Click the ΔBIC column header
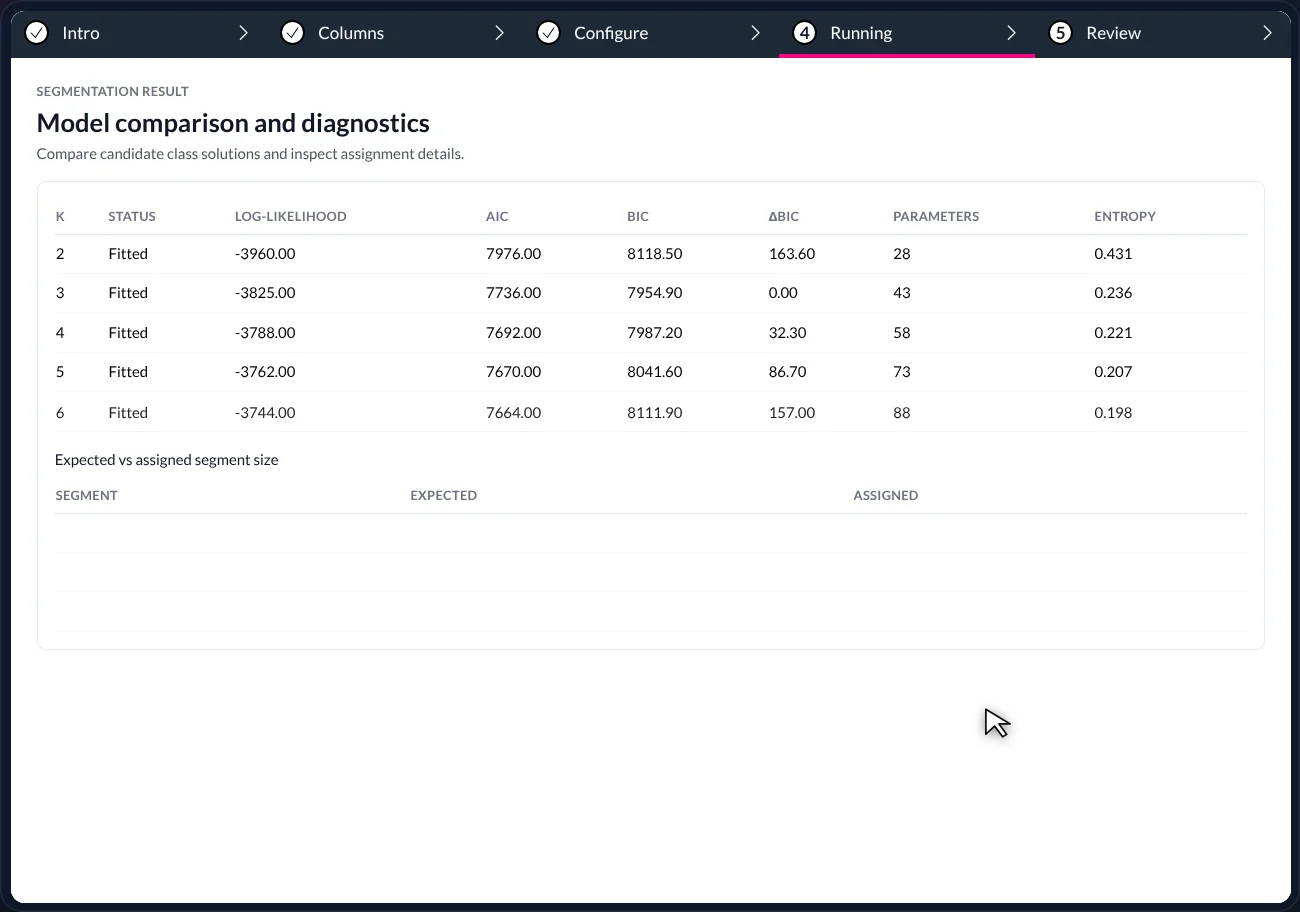Image resolution: width=1300 pixels, height=912 pixels. point(784,216)
